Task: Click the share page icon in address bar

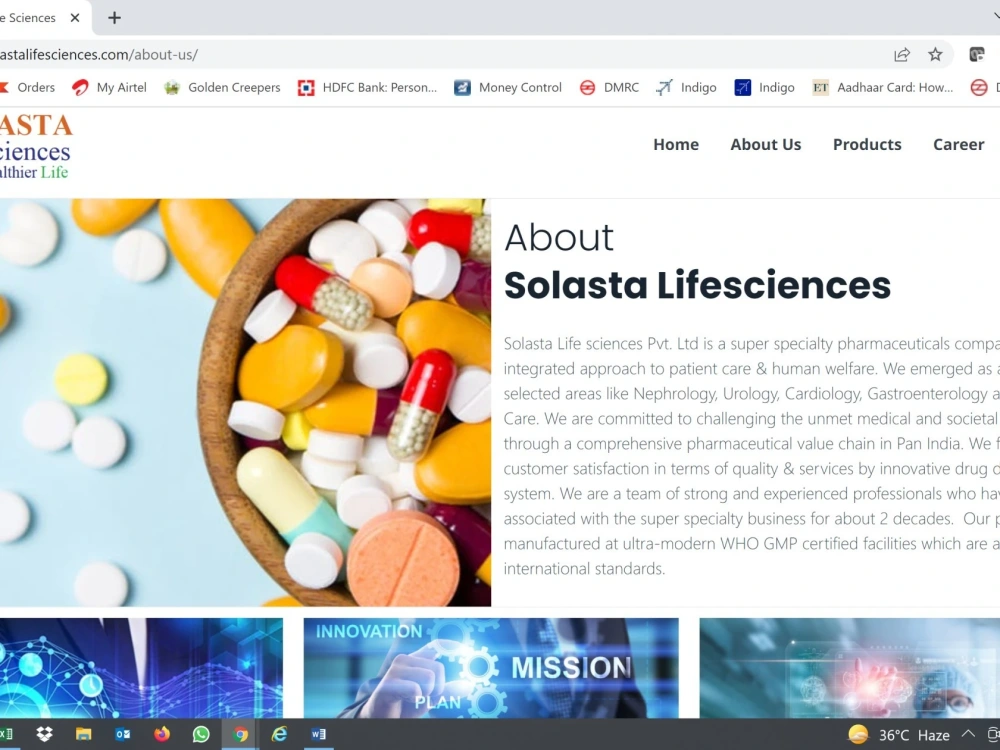Action: tap(902, 55)
